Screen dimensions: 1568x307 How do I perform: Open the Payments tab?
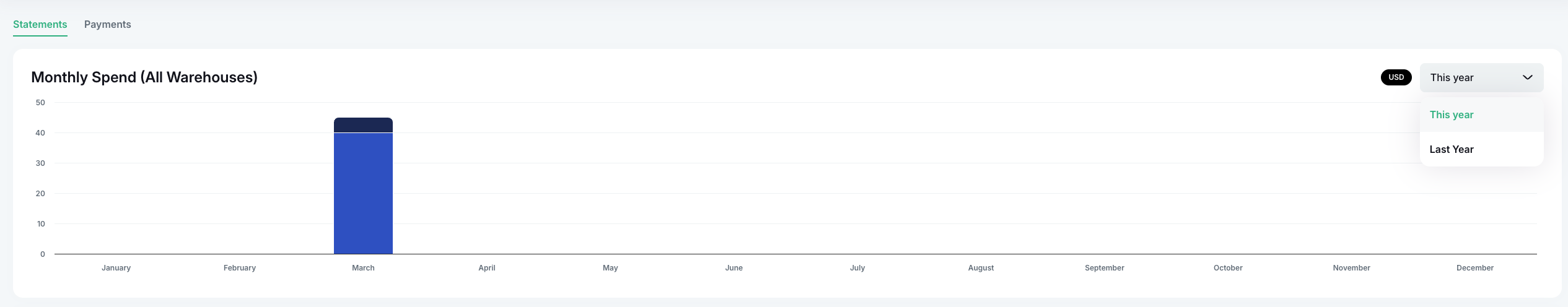coord(107,25)
